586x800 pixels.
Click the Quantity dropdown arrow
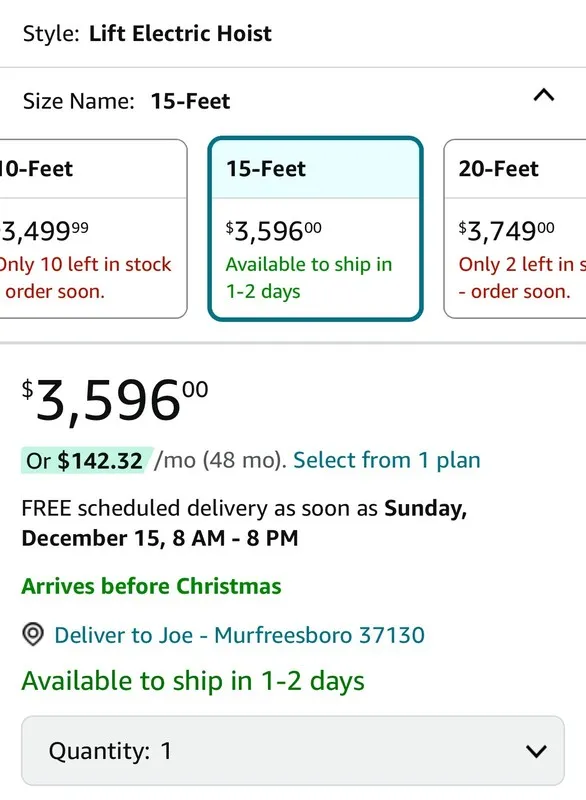pos(536,751)
